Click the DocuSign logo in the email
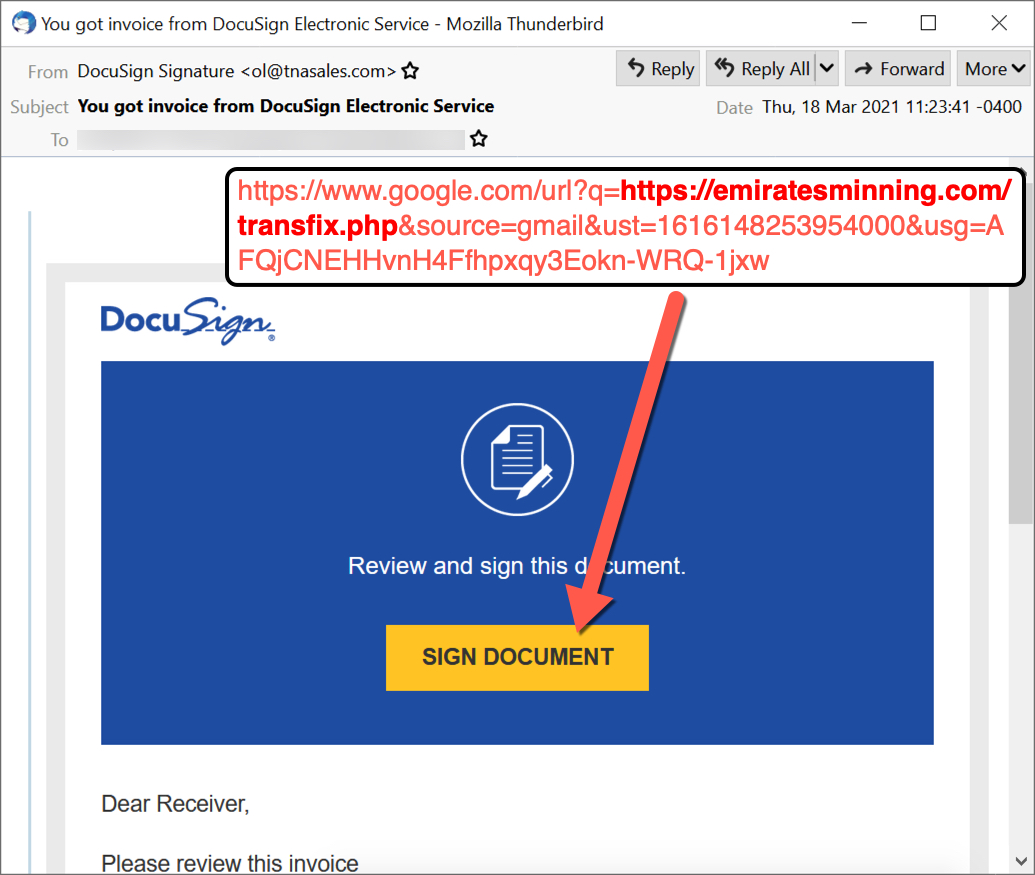Viewport: 1035px width, 875px height. tap(188, 321)
